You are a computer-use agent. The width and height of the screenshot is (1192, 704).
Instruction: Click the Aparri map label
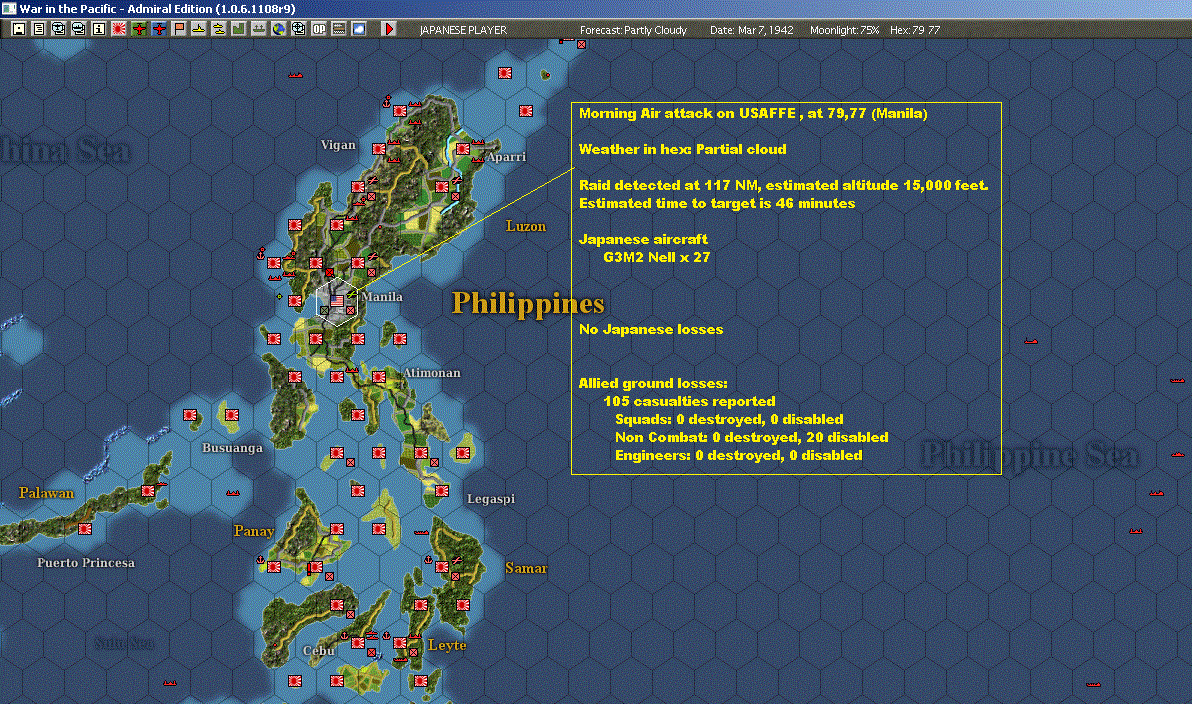[x=506, y=157]
